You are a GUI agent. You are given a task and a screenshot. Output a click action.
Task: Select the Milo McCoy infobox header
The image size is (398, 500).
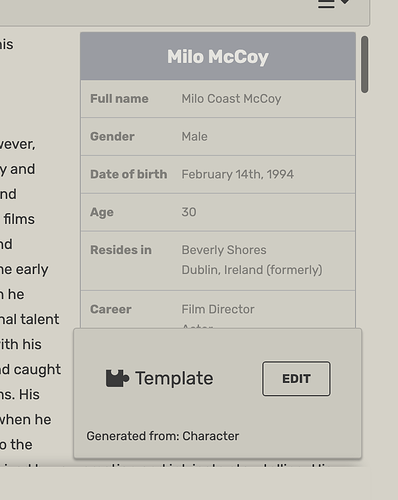pyautogui.click(x=218, y=56)
